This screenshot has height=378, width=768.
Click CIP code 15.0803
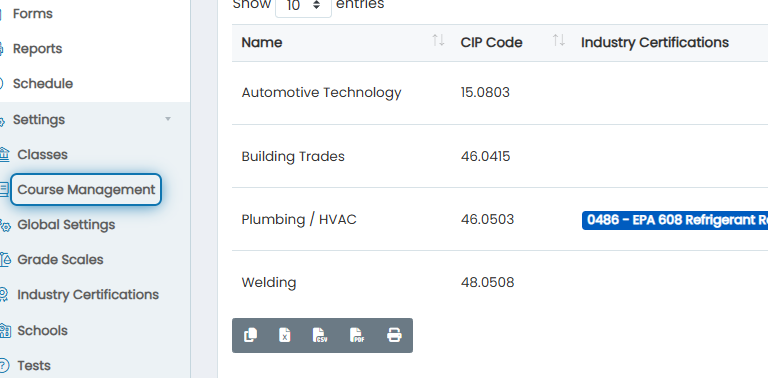click(485, 93)
